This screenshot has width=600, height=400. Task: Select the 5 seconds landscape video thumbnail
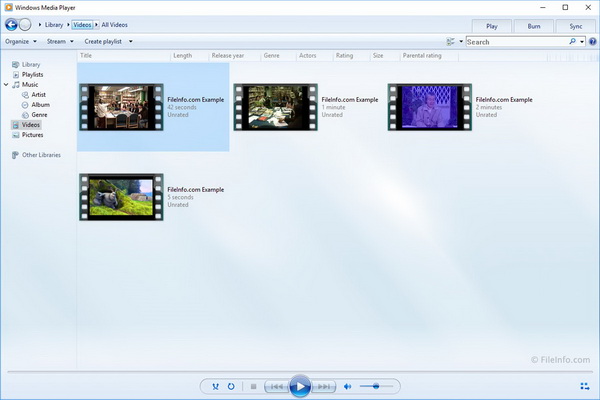tap(120, 197)
